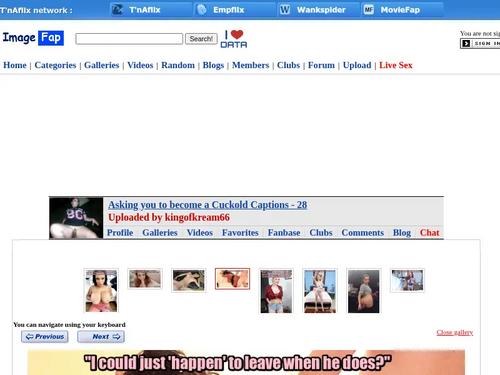The width and height of the screenshot is (500, 375).
Task: Open Videos in the main navigation
Action: click(x=140, y=65)
